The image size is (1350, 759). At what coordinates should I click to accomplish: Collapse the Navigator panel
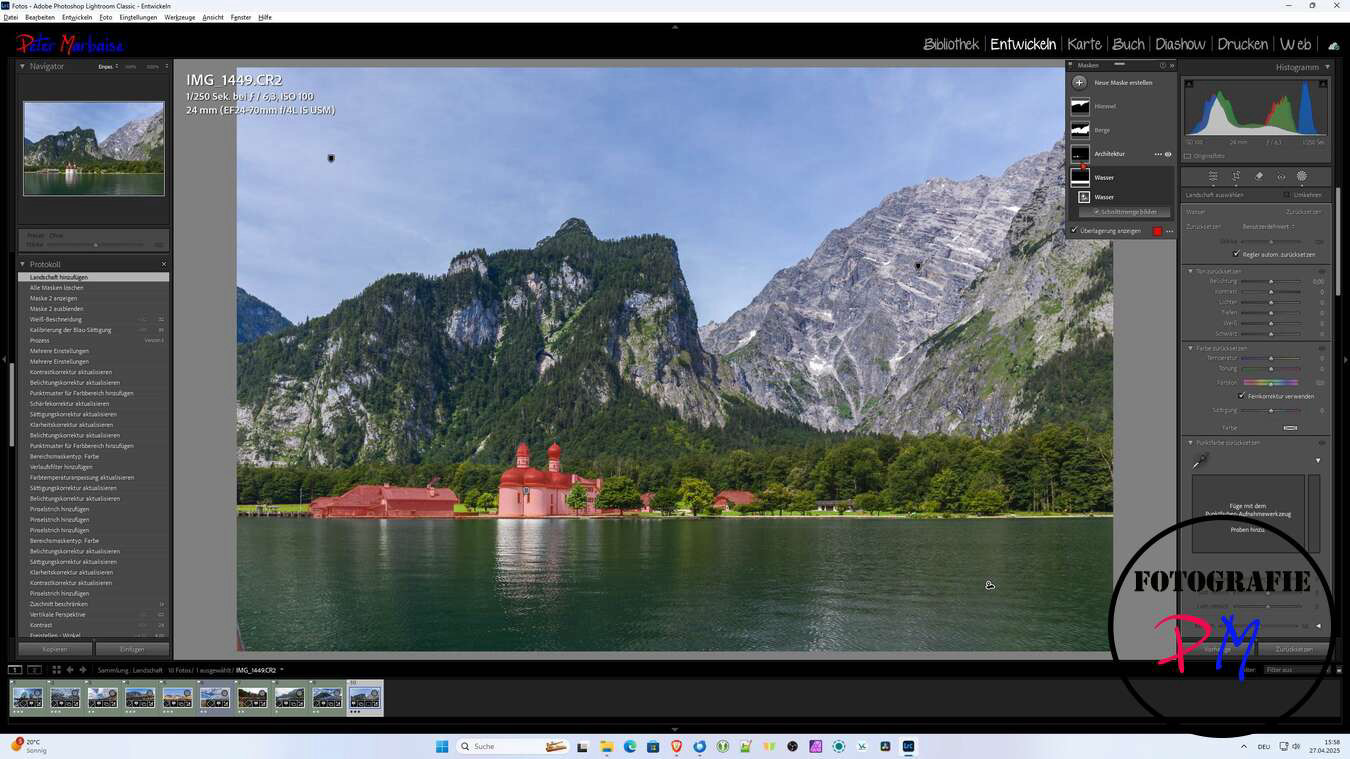click(x=23, y=66)
